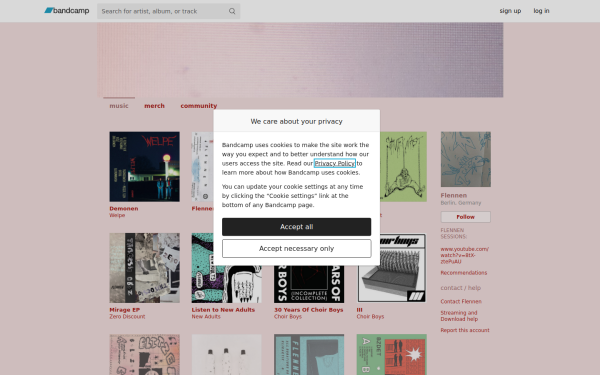Switch to the merch tab

coord(154,106)
